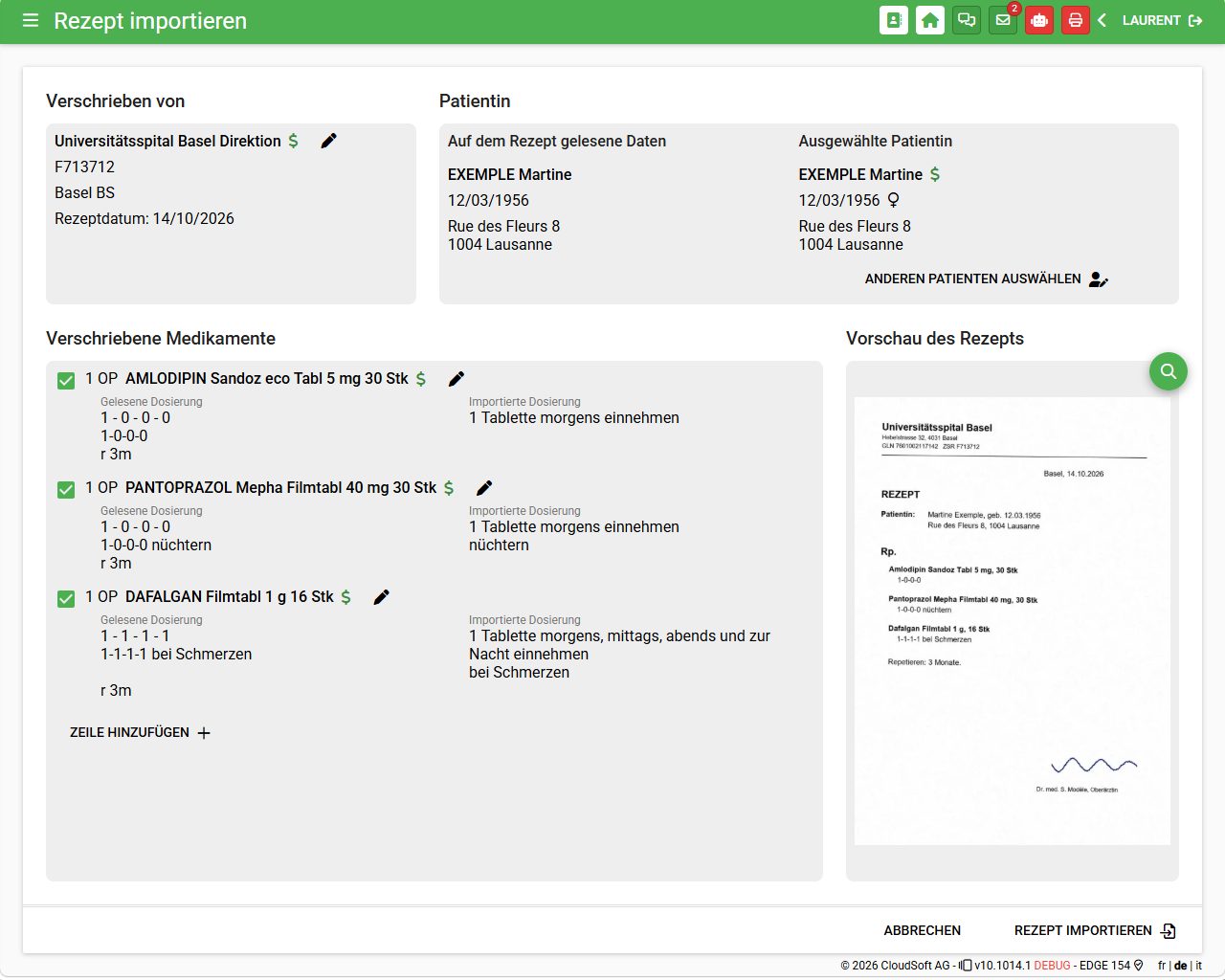
Task: Open the hamburger navigation menu
Action: (31, 20)
